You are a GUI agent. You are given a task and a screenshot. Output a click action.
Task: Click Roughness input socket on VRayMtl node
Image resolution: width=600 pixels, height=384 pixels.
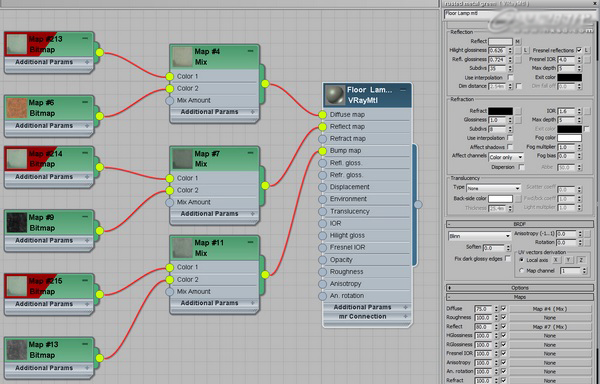pyautogui.click(x=323, y=272)
